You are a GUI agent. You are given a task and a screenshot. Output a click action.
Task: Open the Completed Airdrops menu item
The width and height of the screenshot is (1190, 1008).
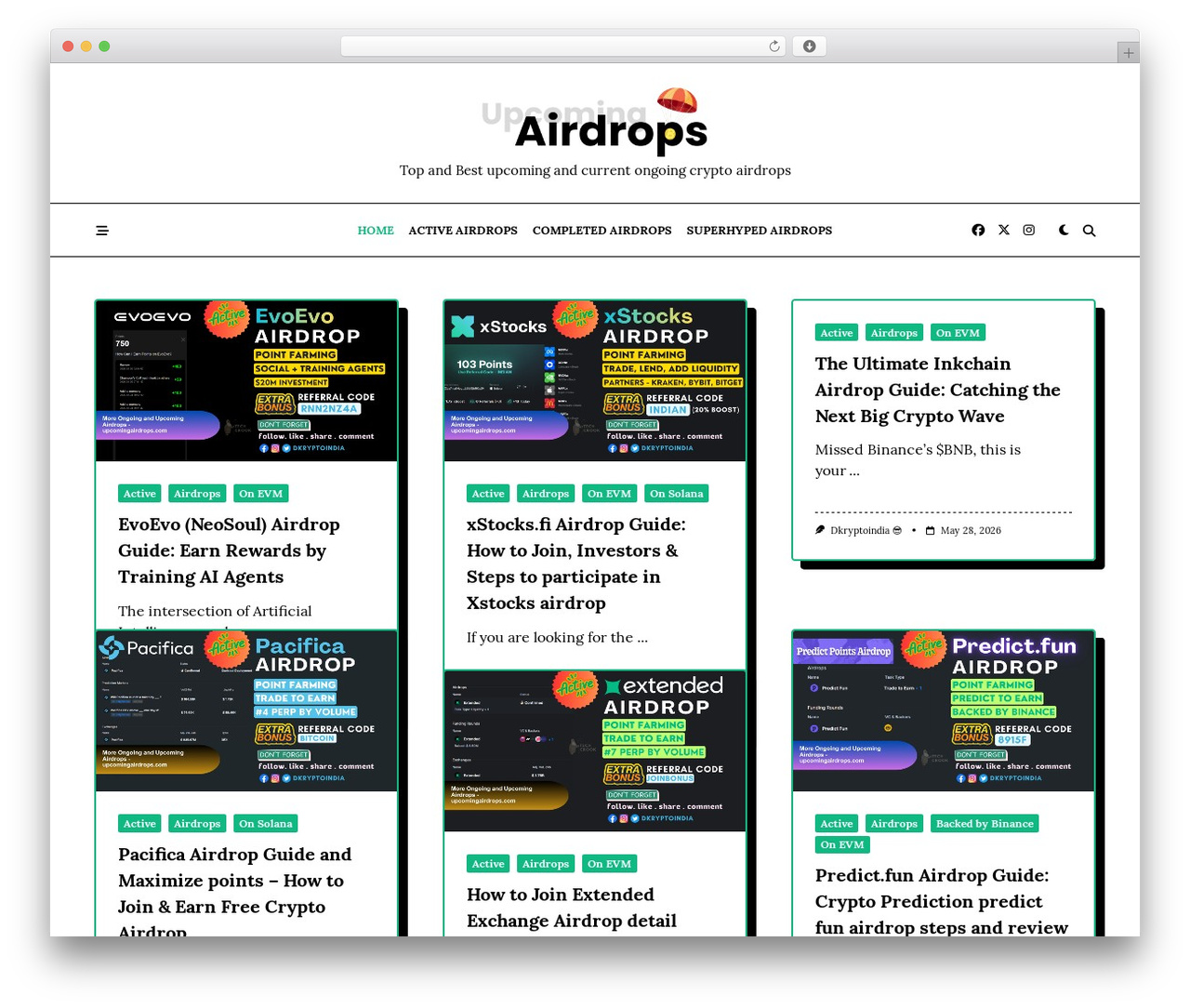pyautogui.click(x=602, y=231)
